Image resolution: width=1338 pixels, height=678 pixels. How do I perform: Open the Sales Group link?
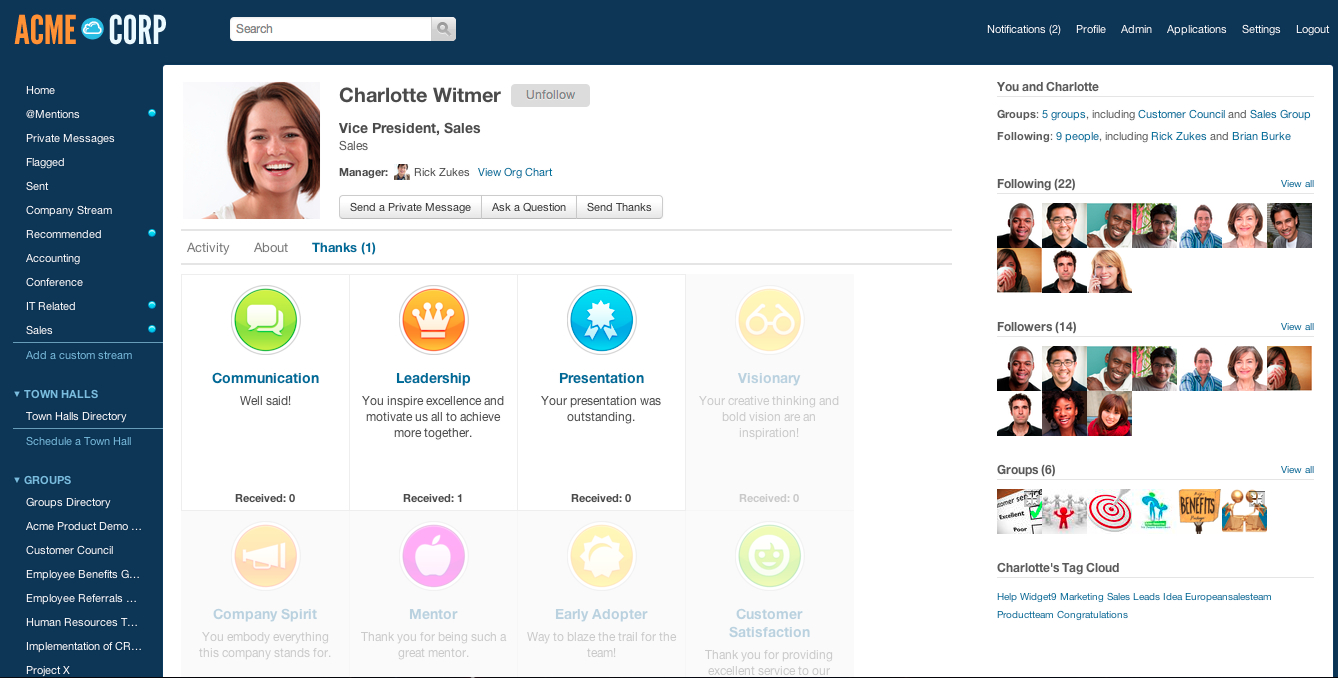1280,114
